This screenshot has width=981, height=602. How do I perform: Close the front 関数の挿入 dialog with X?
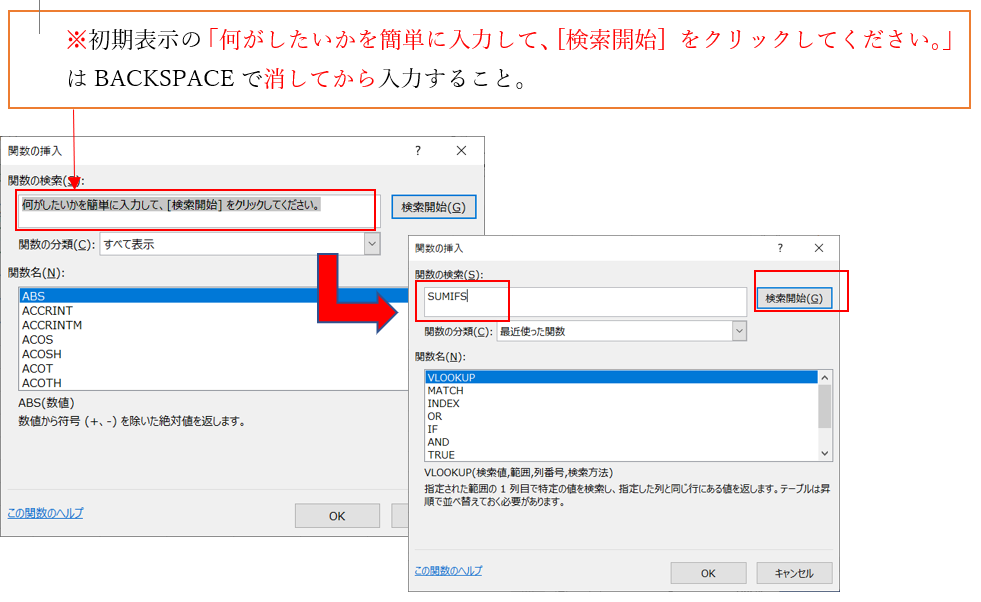click(x=819, y=248)
